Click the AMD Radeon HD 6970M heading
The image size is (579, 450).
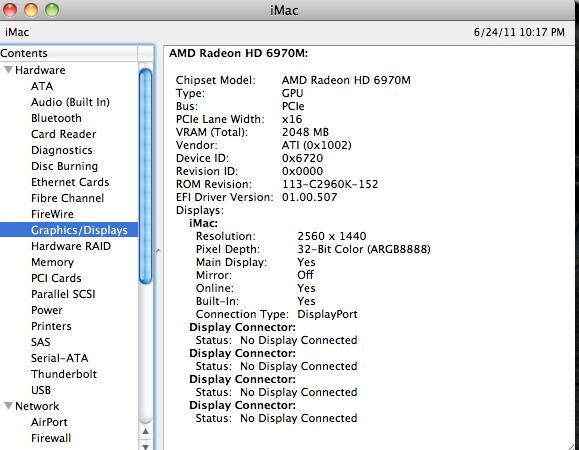pyautogui.click(x=239, y=53)
